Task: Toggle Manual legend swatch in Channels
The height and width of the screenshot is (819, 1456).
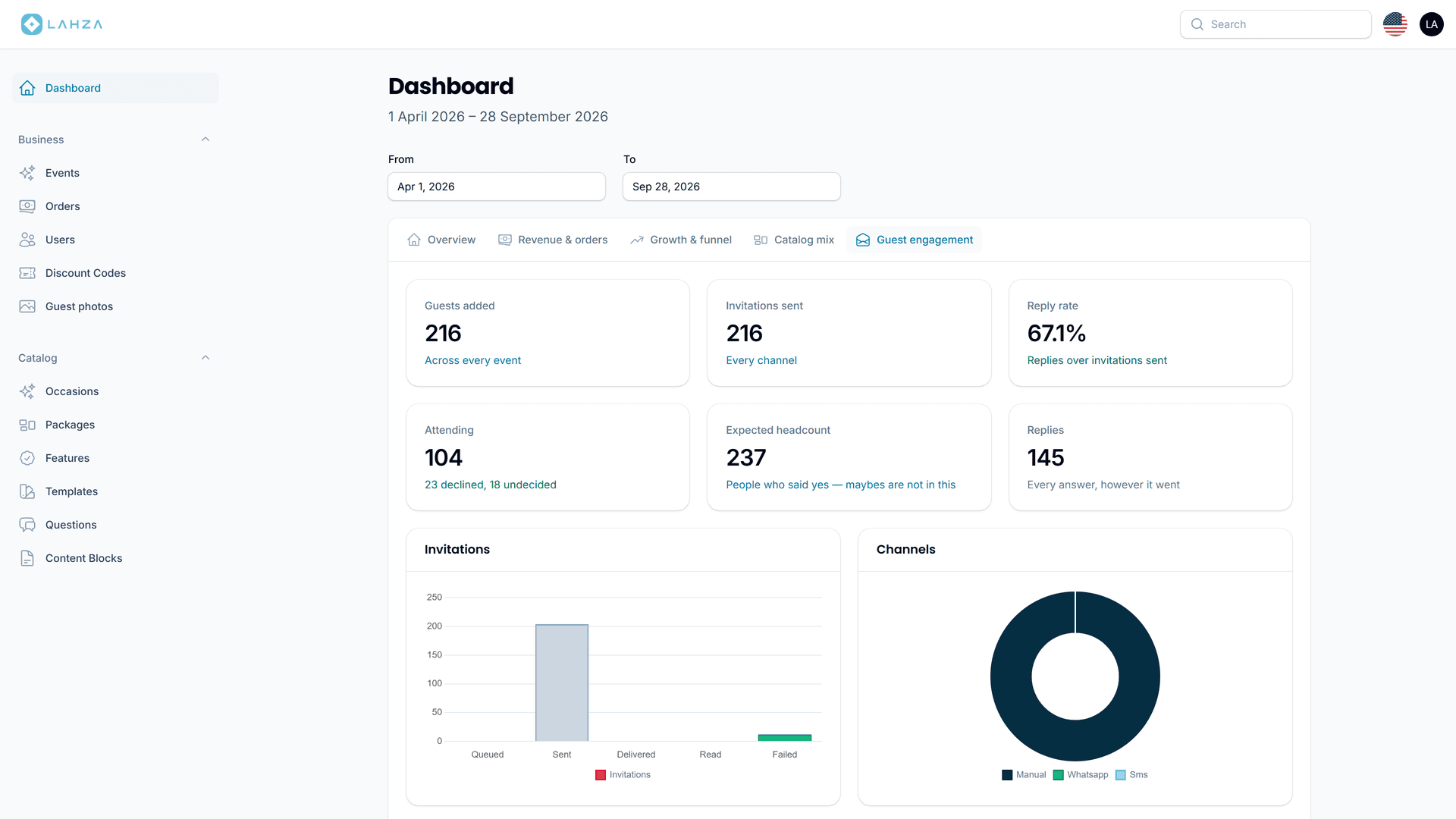Action: click(1007, 775)
